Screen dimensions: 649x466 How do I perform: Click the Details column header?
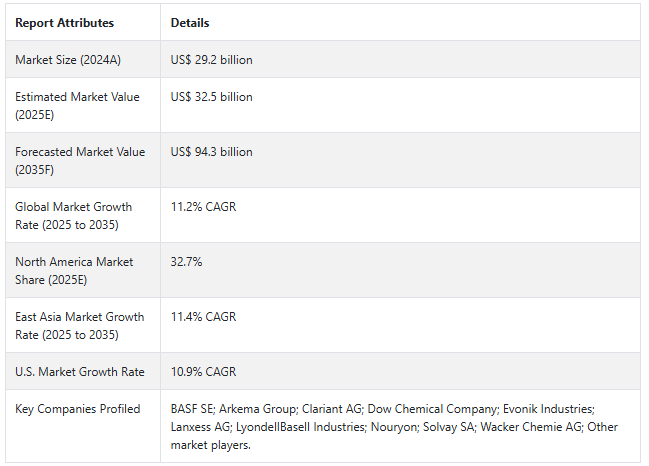click(190, 22)
